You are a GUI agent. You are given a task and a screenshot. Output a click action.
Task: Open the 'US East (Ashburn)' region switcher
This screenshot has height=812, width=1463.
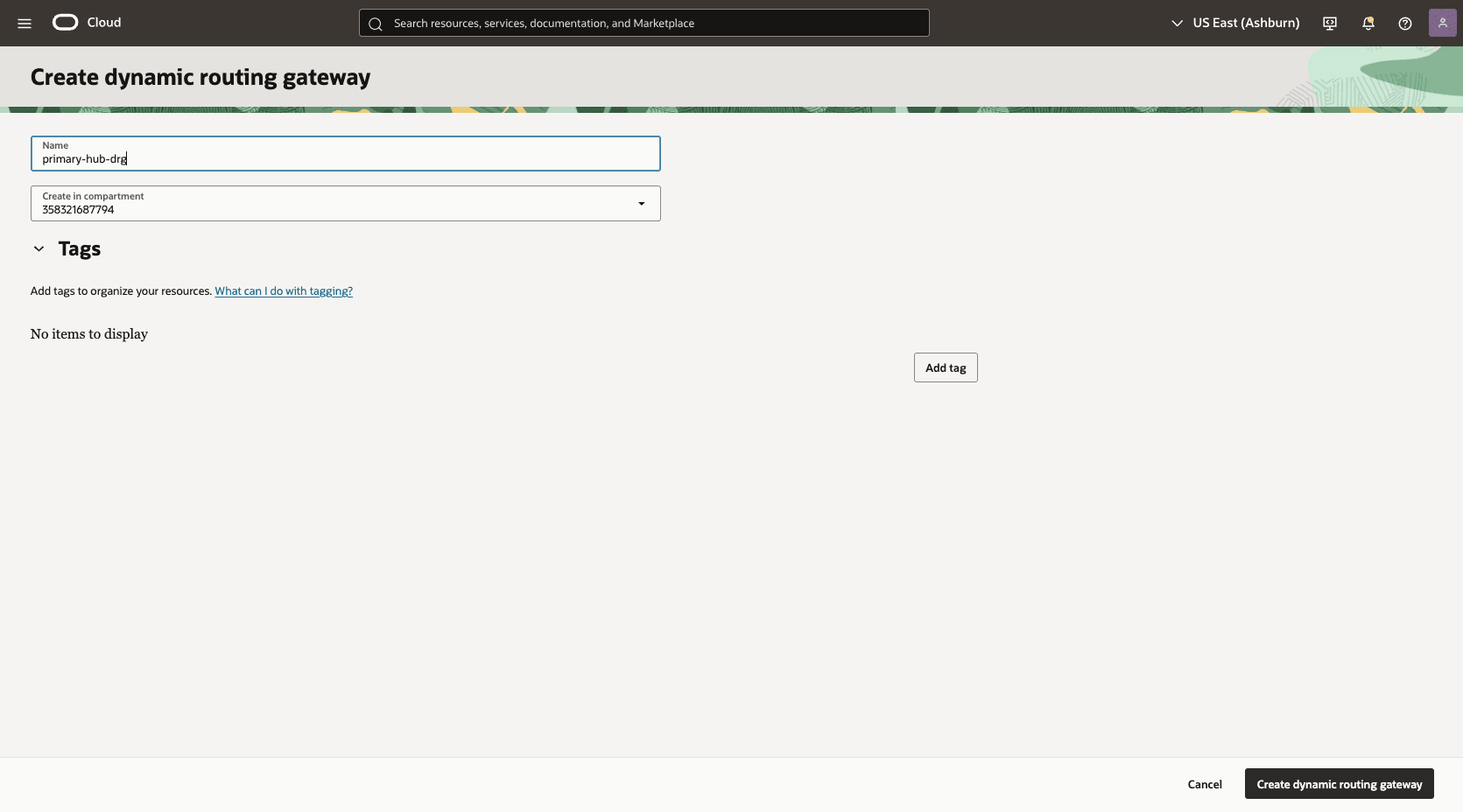click(1245, 23)
